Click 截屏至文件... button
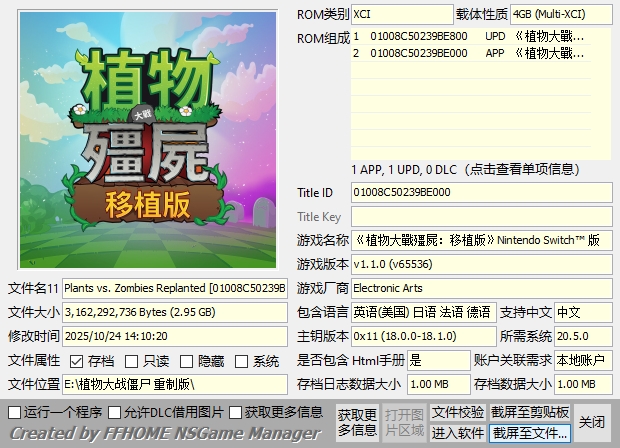620x448 pixels. pyautogui.click(x=530, y=433)
